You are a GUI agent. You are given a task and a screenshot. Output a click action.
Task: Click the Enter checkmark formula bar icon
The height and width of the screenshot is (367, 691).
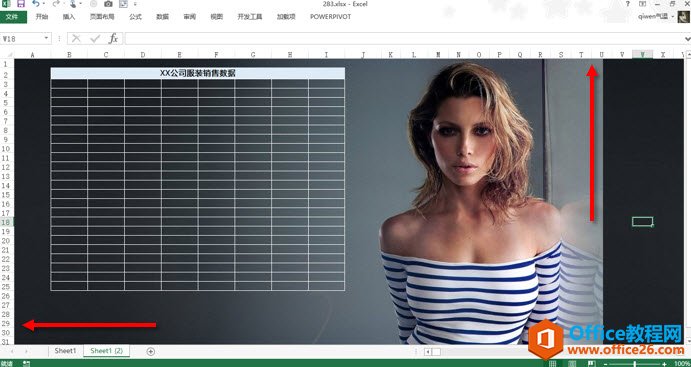pyautogui.click(x=95, y=39)
